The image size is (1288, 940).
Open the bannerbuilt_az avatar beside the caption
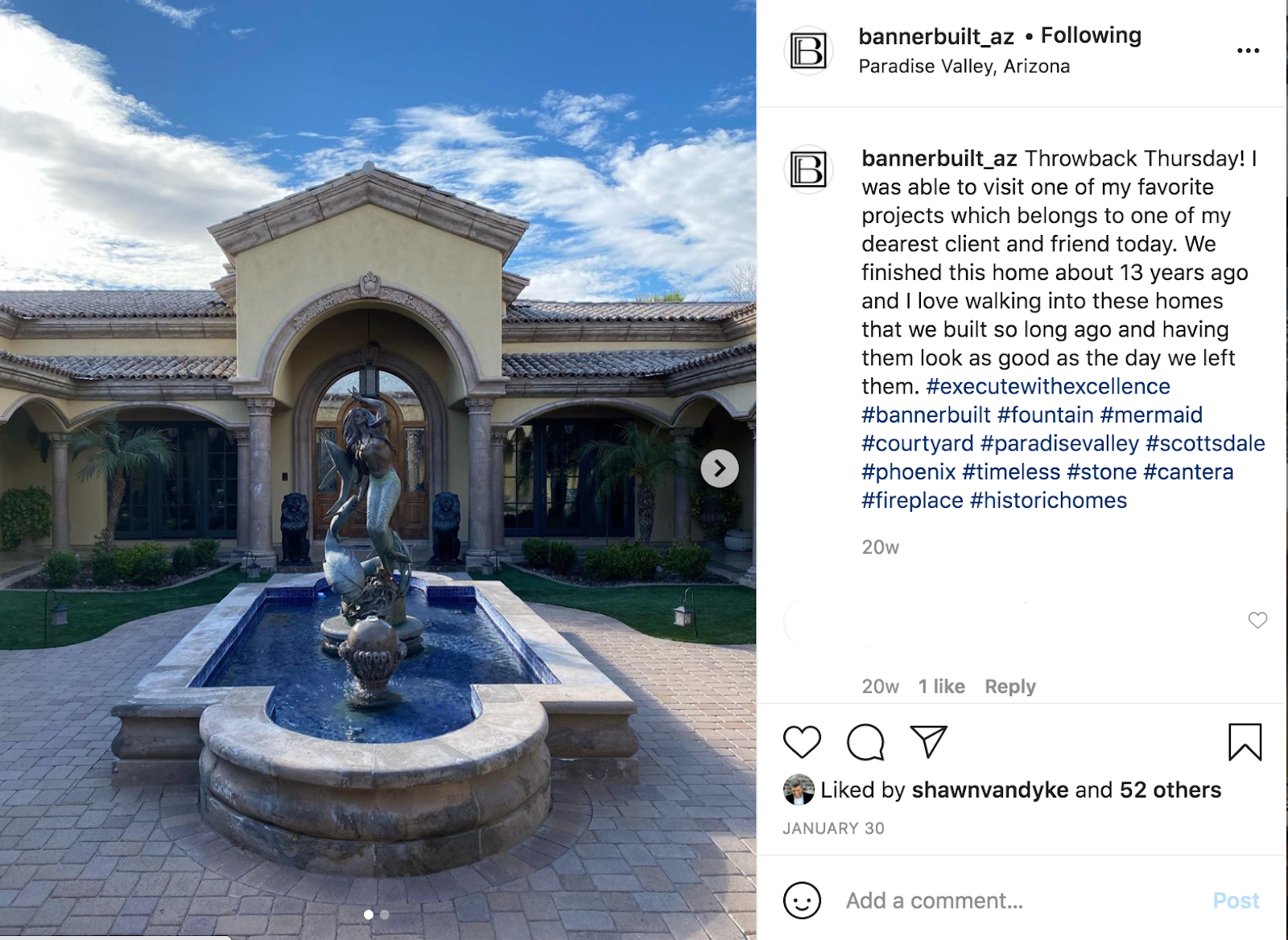pyautogui.click(x=807, y=170)
